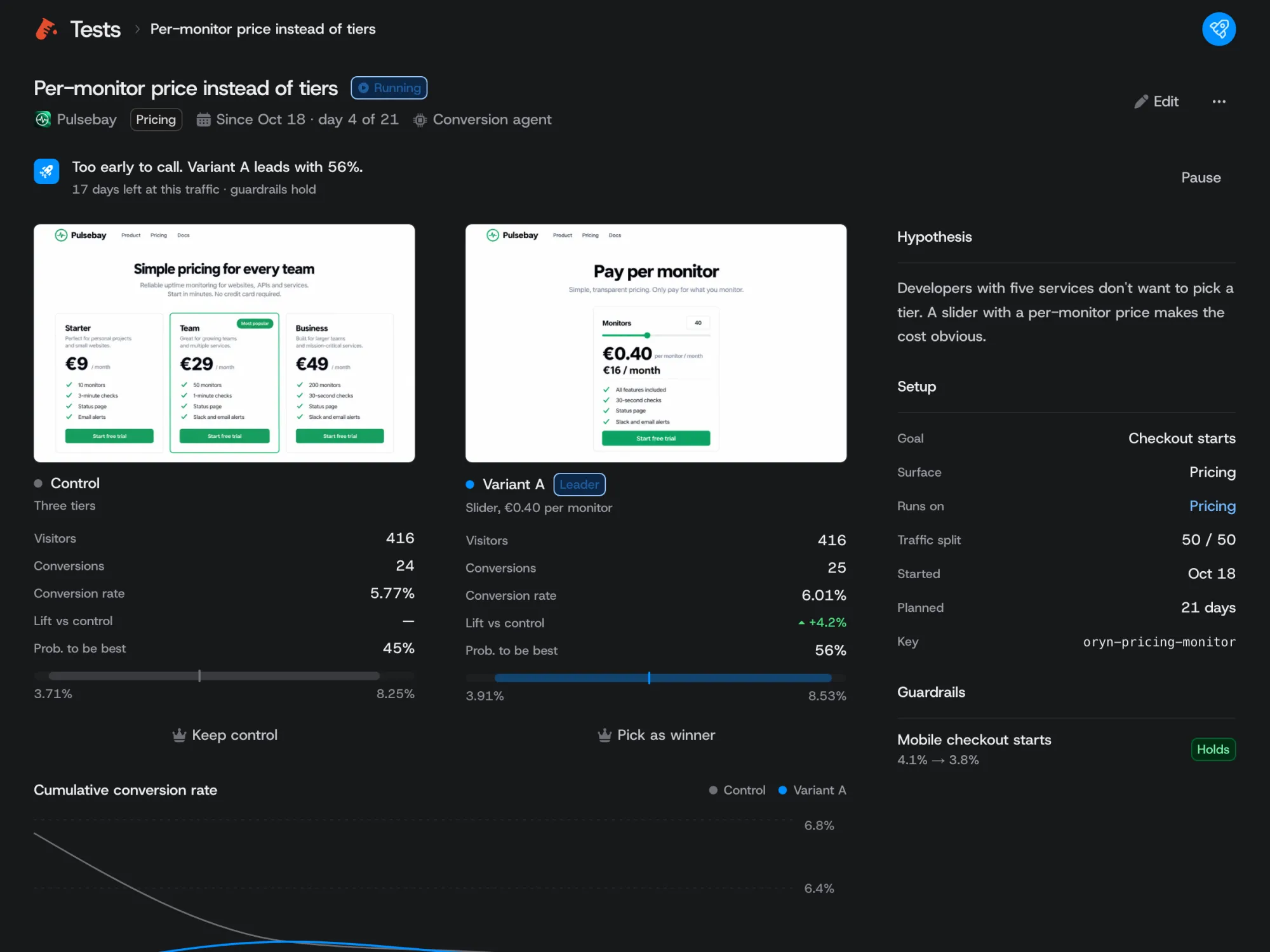Click the pencil icon beside Edit
The height and width of the screenshot is (952, 1270).
tap(1141, 102)
